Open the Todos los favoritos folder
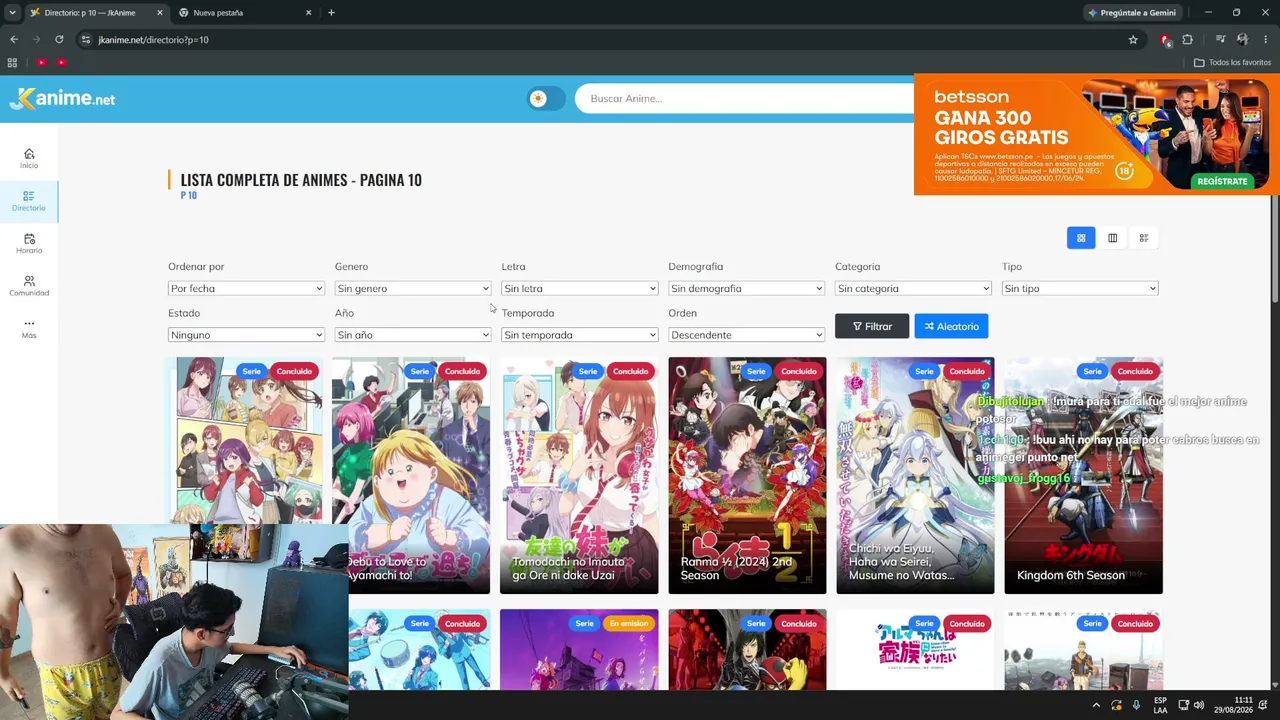 pos(1232,62)
